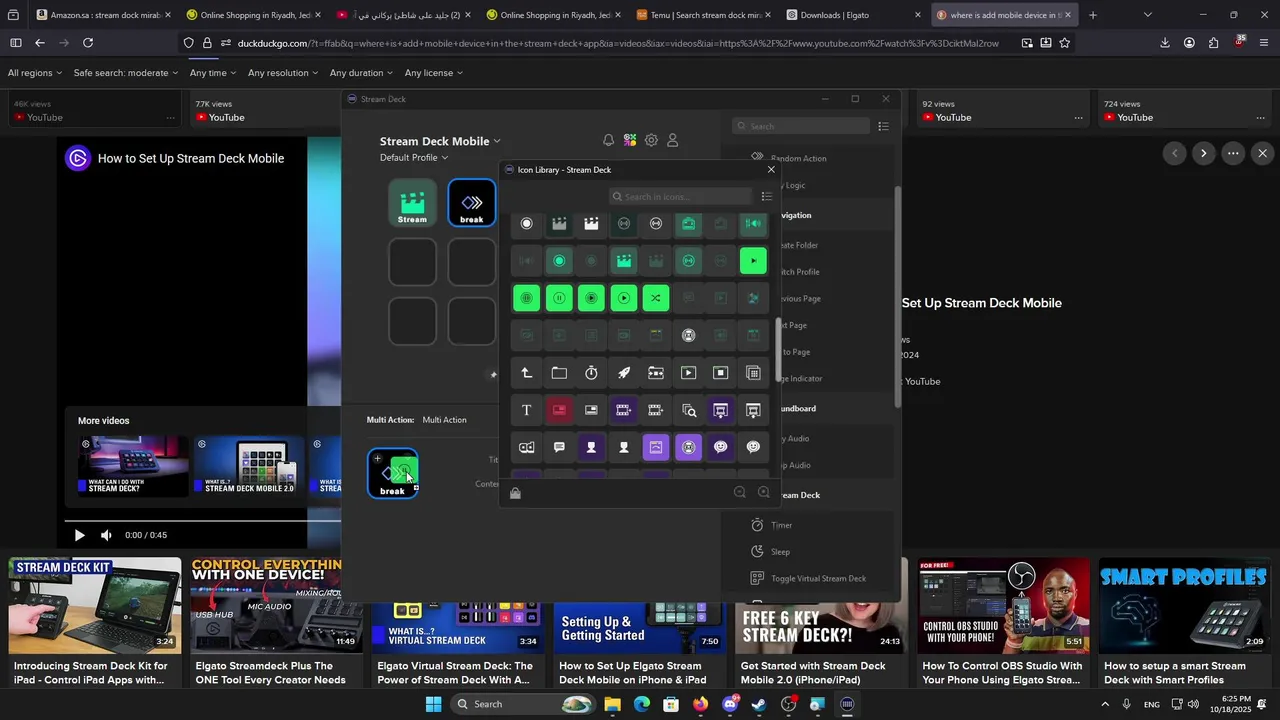Zoom in the Icon Library grid
This screenshot has height=720, width=1280.
(764, 492)
